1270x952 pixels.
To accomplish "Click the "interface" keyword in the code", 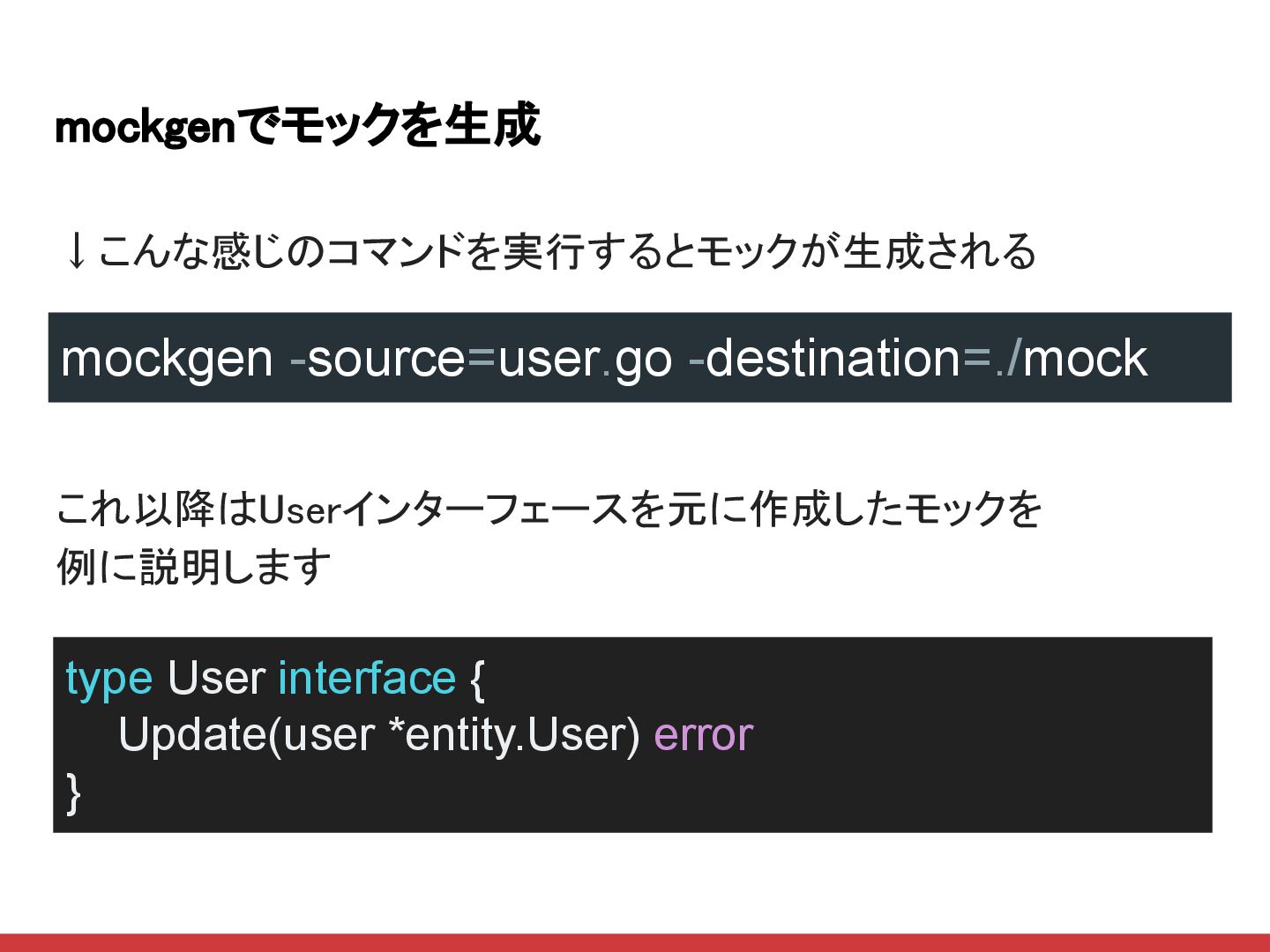I will (x=367, y=679).
